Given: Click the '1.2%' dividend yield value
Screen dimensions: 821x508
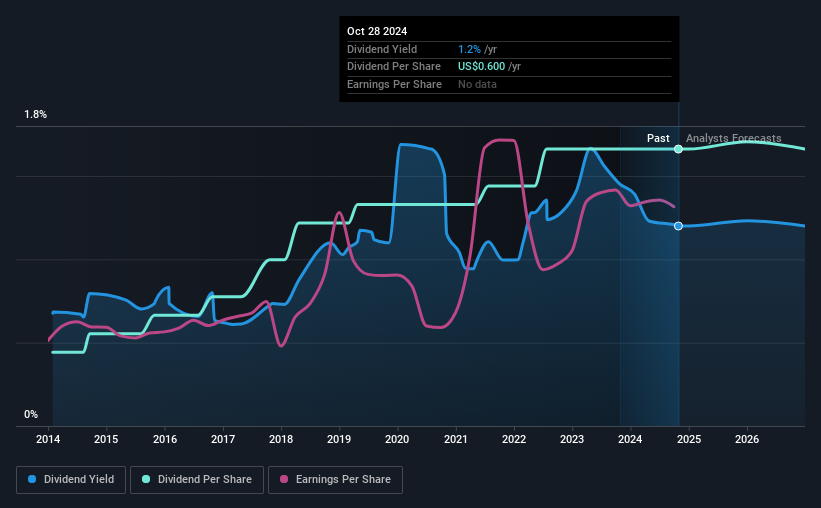Looking at the screenshot, I should click(x=469, y=49).
